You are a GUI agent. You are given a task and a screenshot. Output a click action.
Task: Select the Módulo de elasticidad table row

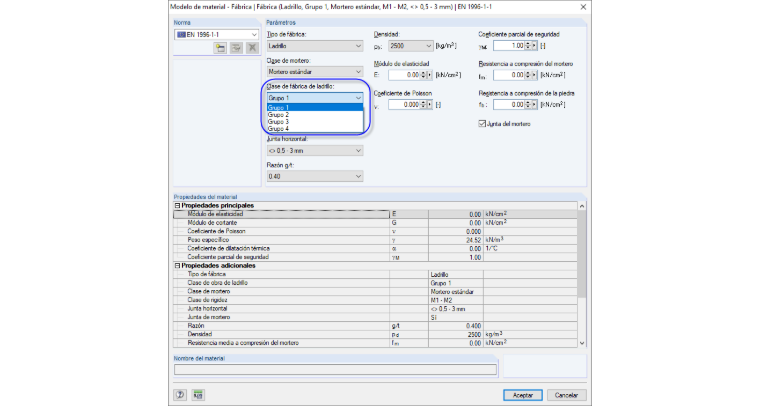click(376, 214)
